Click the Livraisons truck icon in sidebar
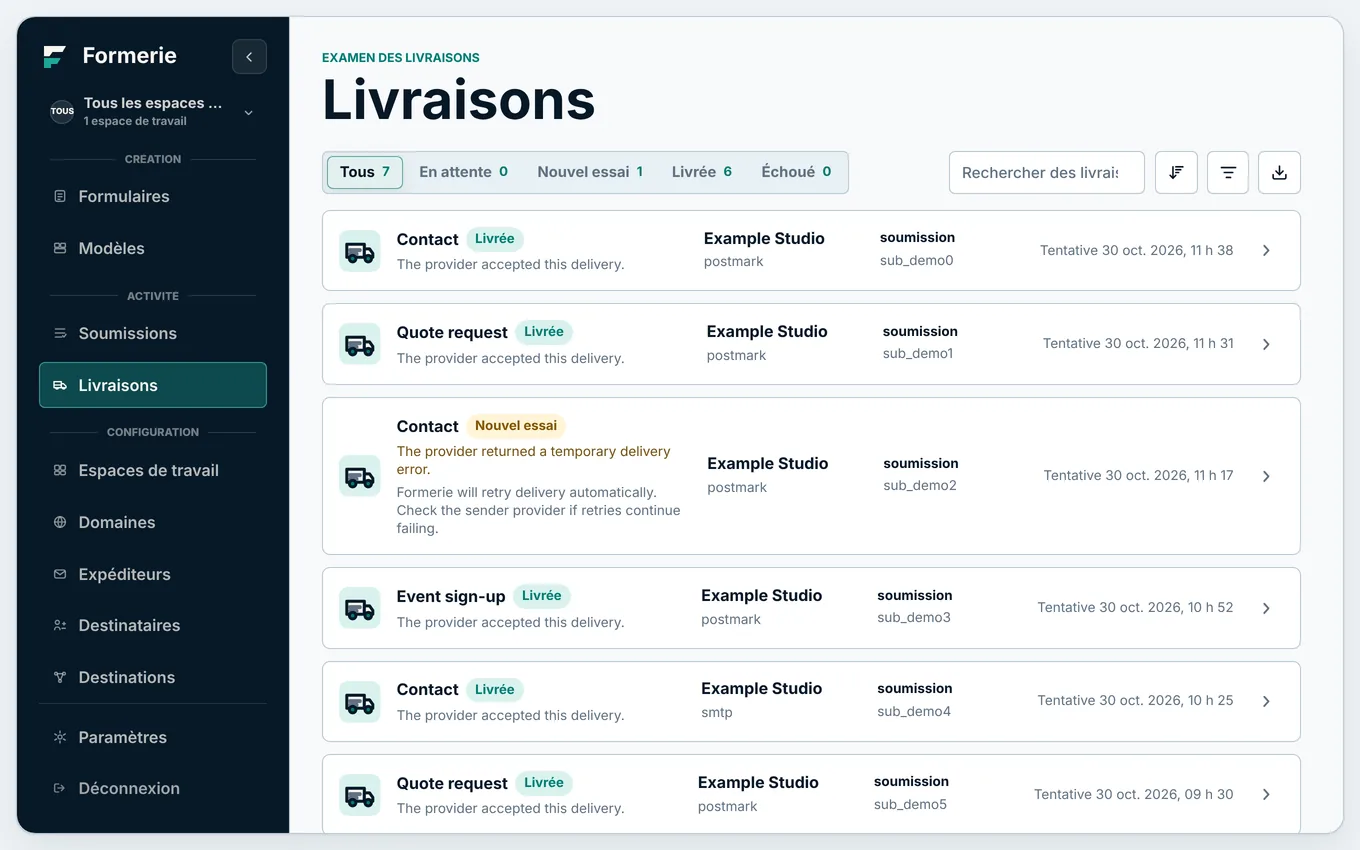 pos(60,385)
